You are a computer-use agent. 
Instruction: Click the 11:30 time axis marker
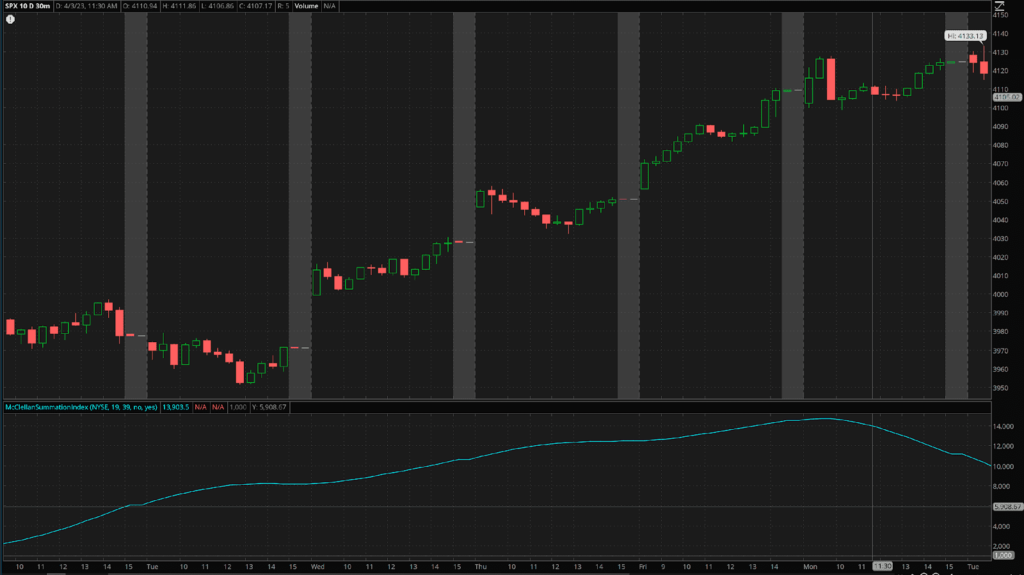pos(882,567)
